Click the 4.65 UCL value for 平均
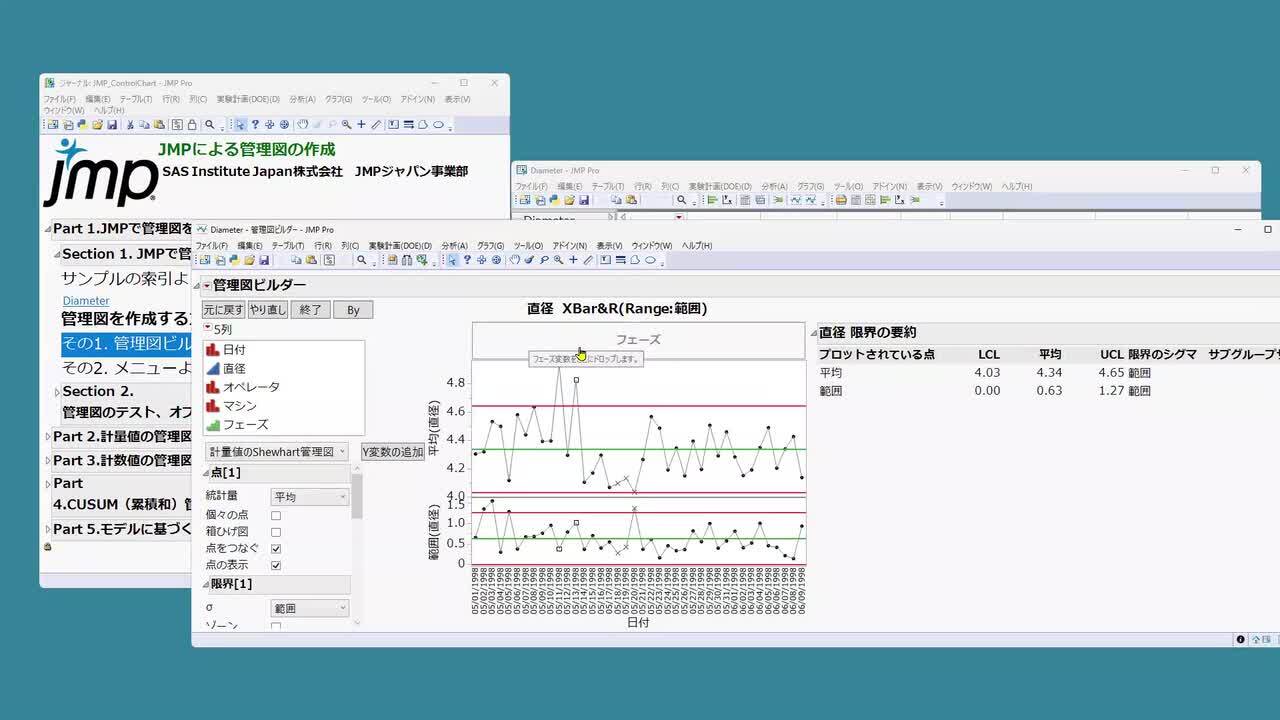This screenshot has height=720, width=1280. click(1111, 372)
